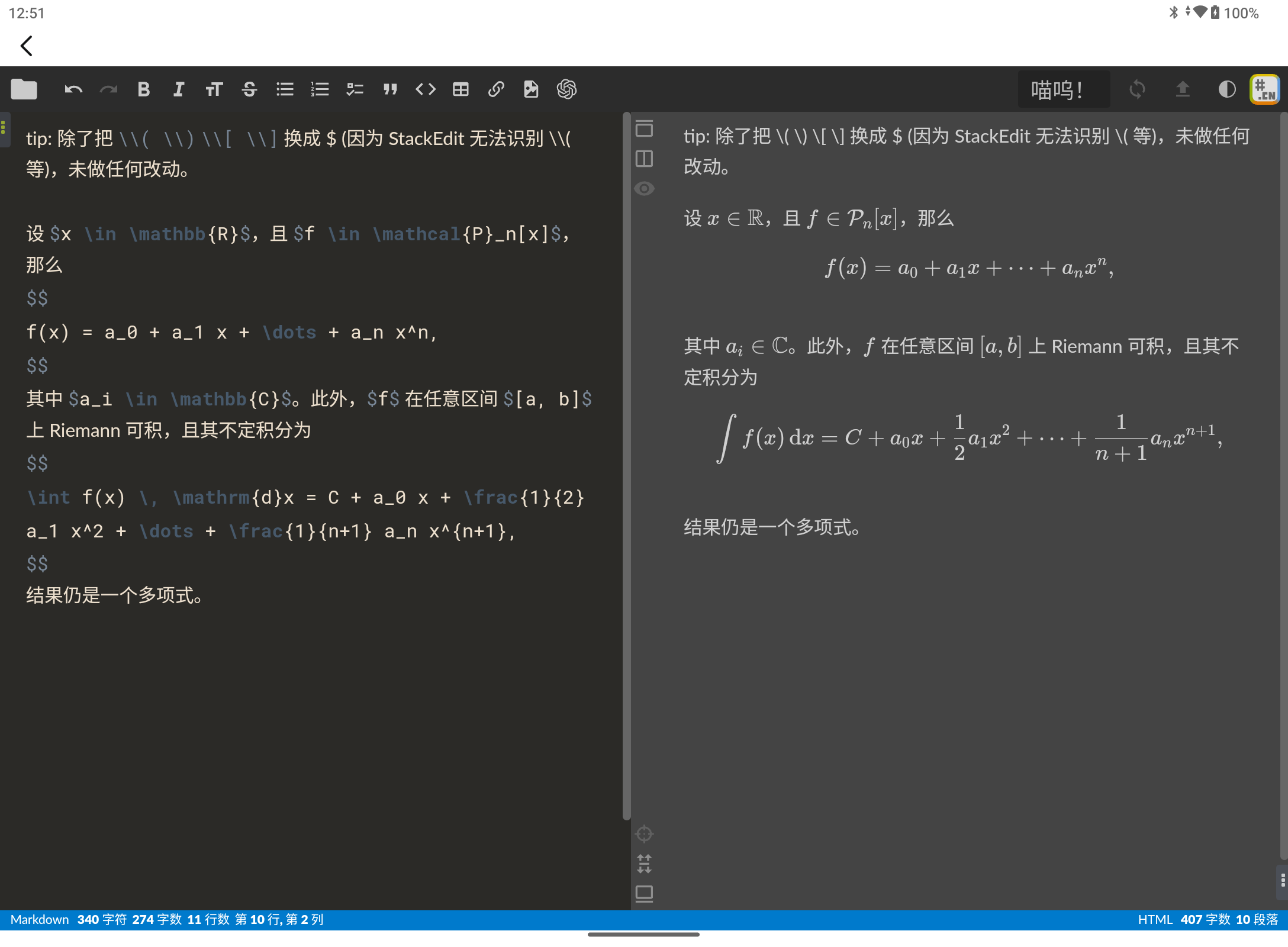Insert an unordered bullet list
1288x947 pixels.
click(x=285, y=89)
